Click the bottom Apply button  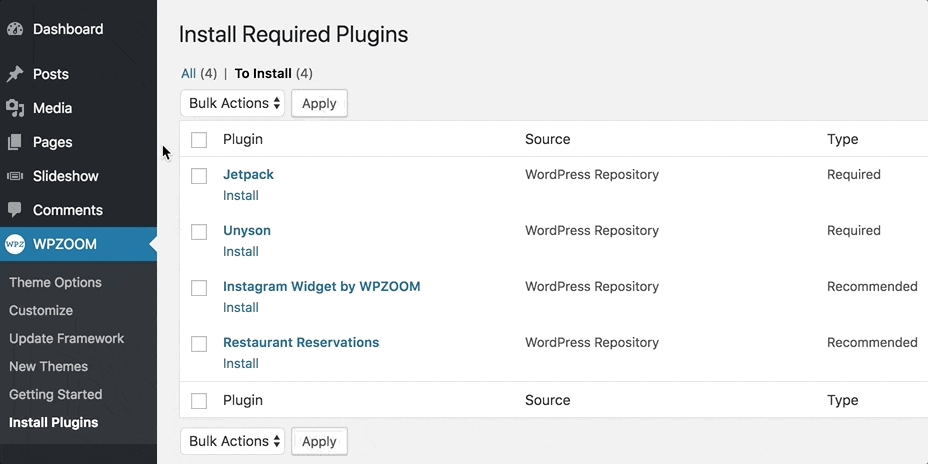[319, 442]
